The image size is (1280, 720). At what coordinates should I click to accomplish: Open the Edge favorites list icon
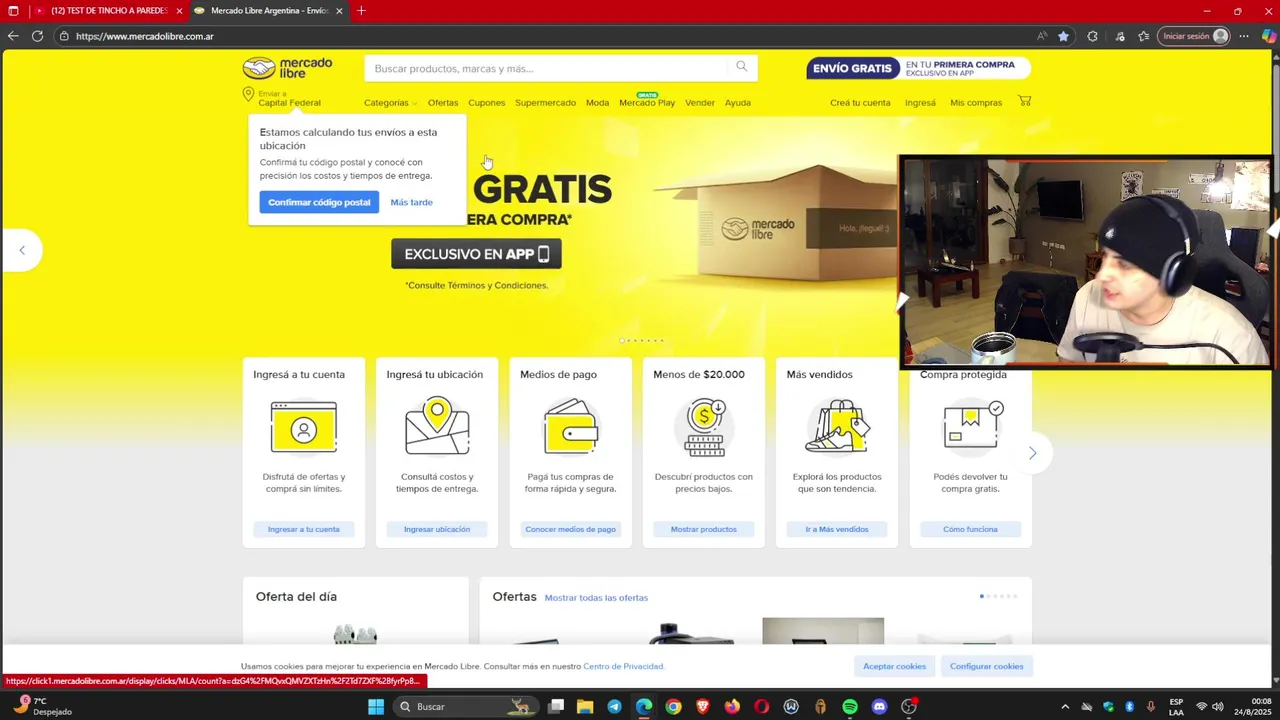1144,36
